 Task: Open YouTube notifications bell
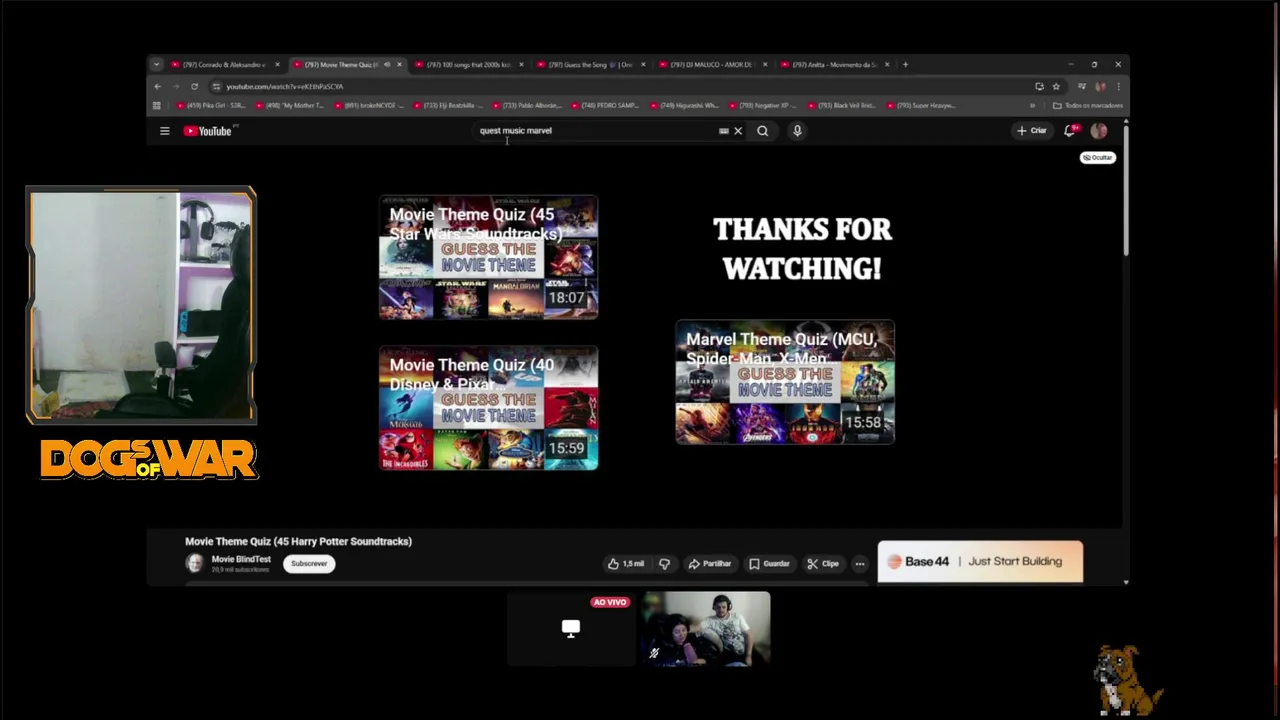[x=1070, y=130]
